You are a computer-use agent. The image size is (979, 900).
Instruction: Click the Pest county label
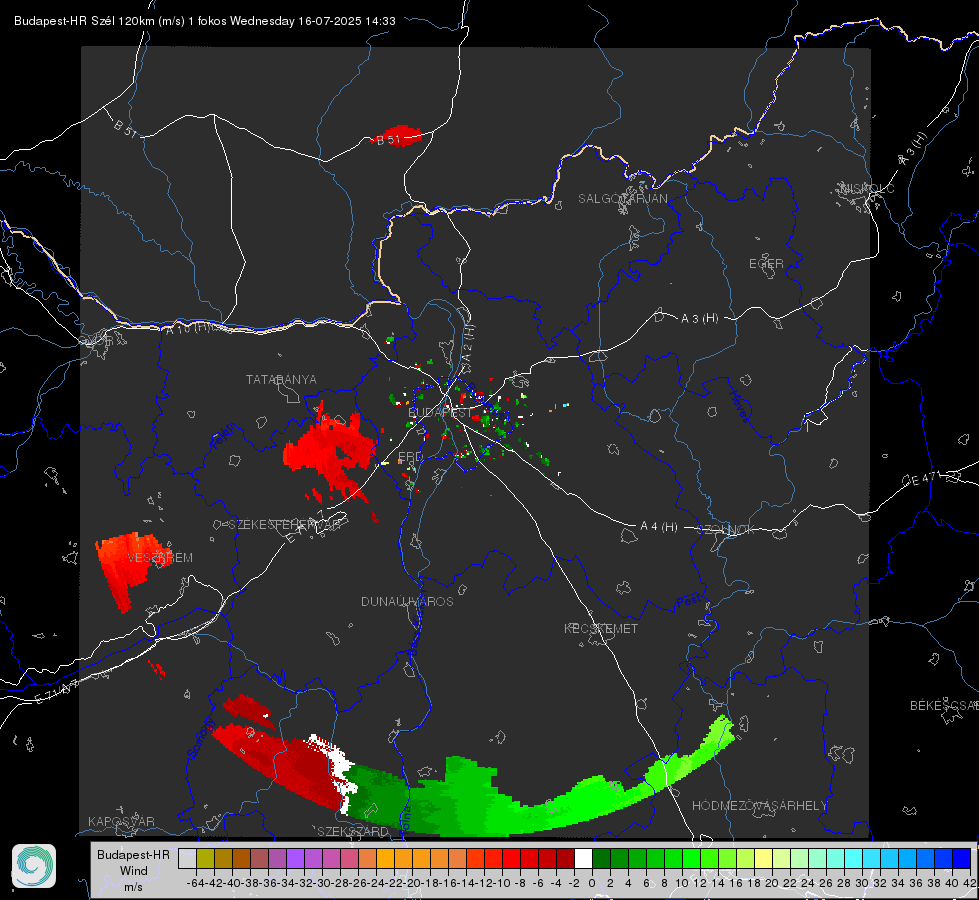688,601
